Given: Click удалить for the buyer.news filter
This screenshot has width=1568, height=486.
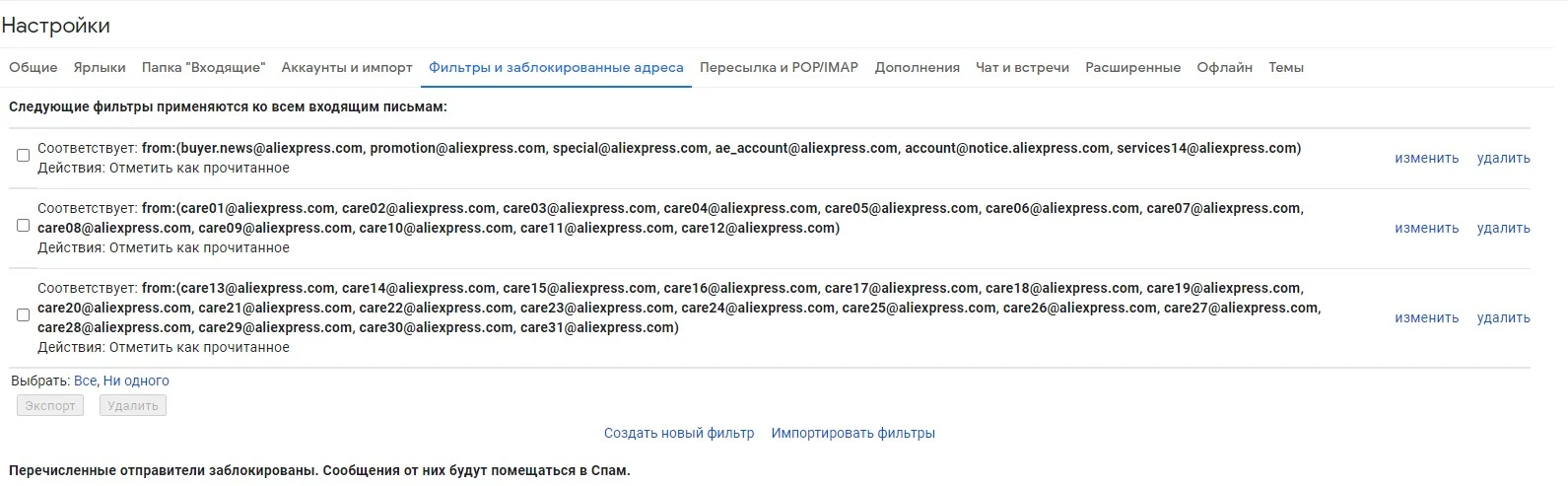Looking at the screenshot, I should coord(1503,158).
